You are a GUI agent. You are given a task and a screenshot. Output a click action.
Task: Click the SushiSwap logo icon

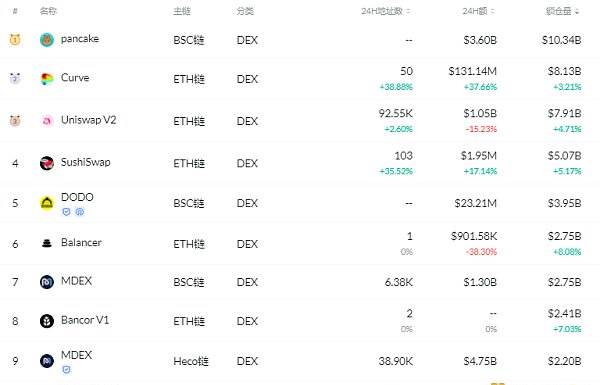click(47, 163)
